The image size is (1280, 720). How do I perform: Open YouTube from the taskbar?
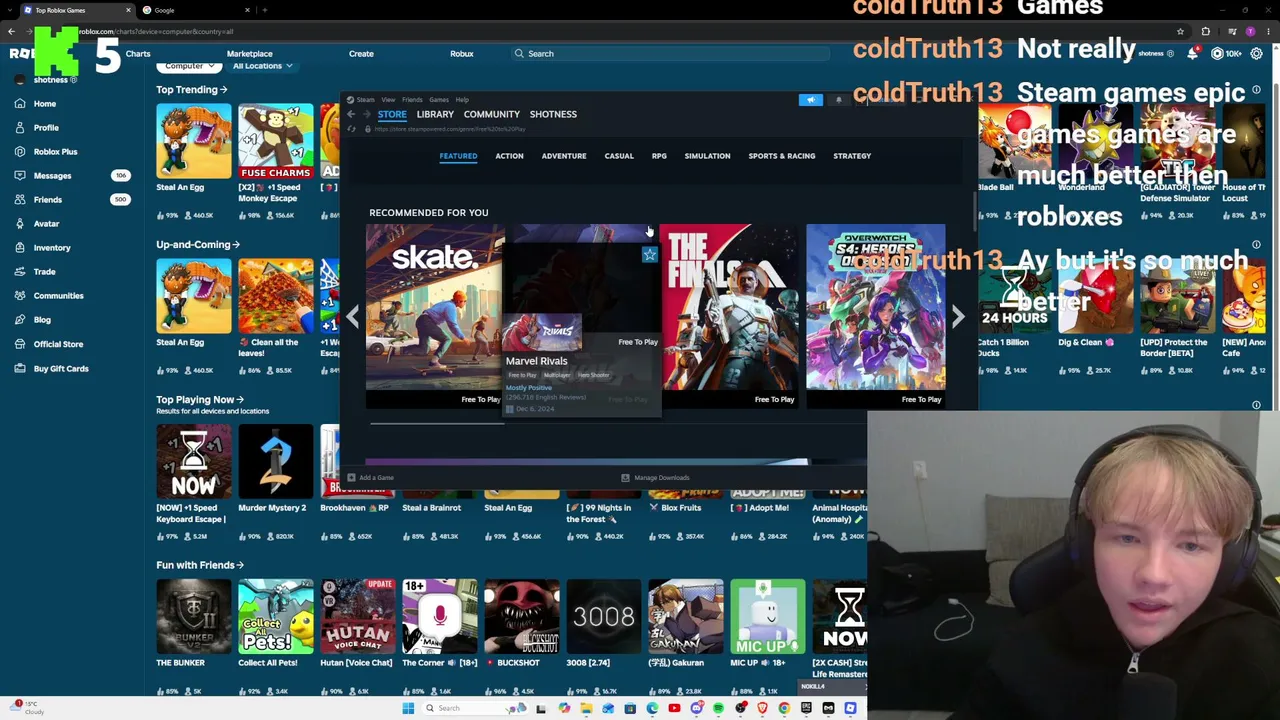(x=674, y=708)
